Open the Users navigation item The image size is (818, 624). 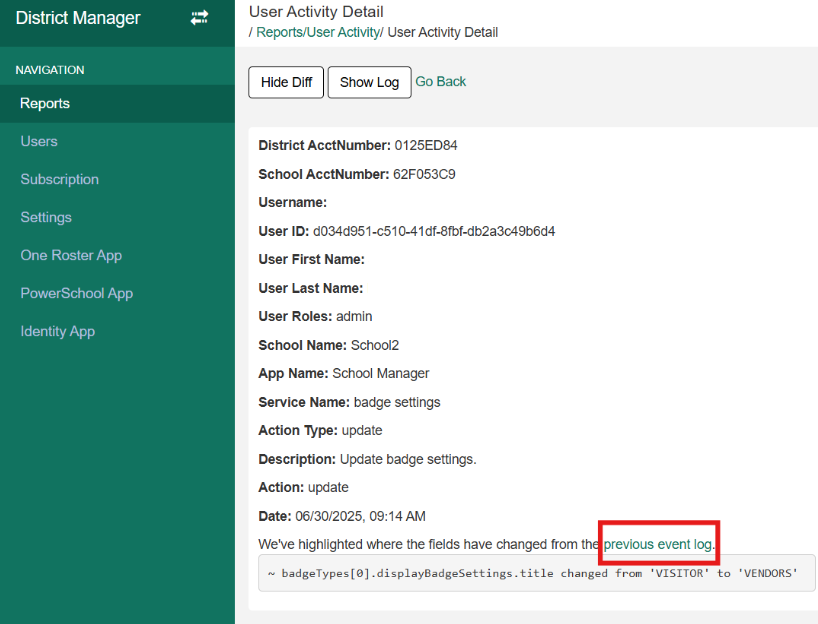[x=39, y=141]
